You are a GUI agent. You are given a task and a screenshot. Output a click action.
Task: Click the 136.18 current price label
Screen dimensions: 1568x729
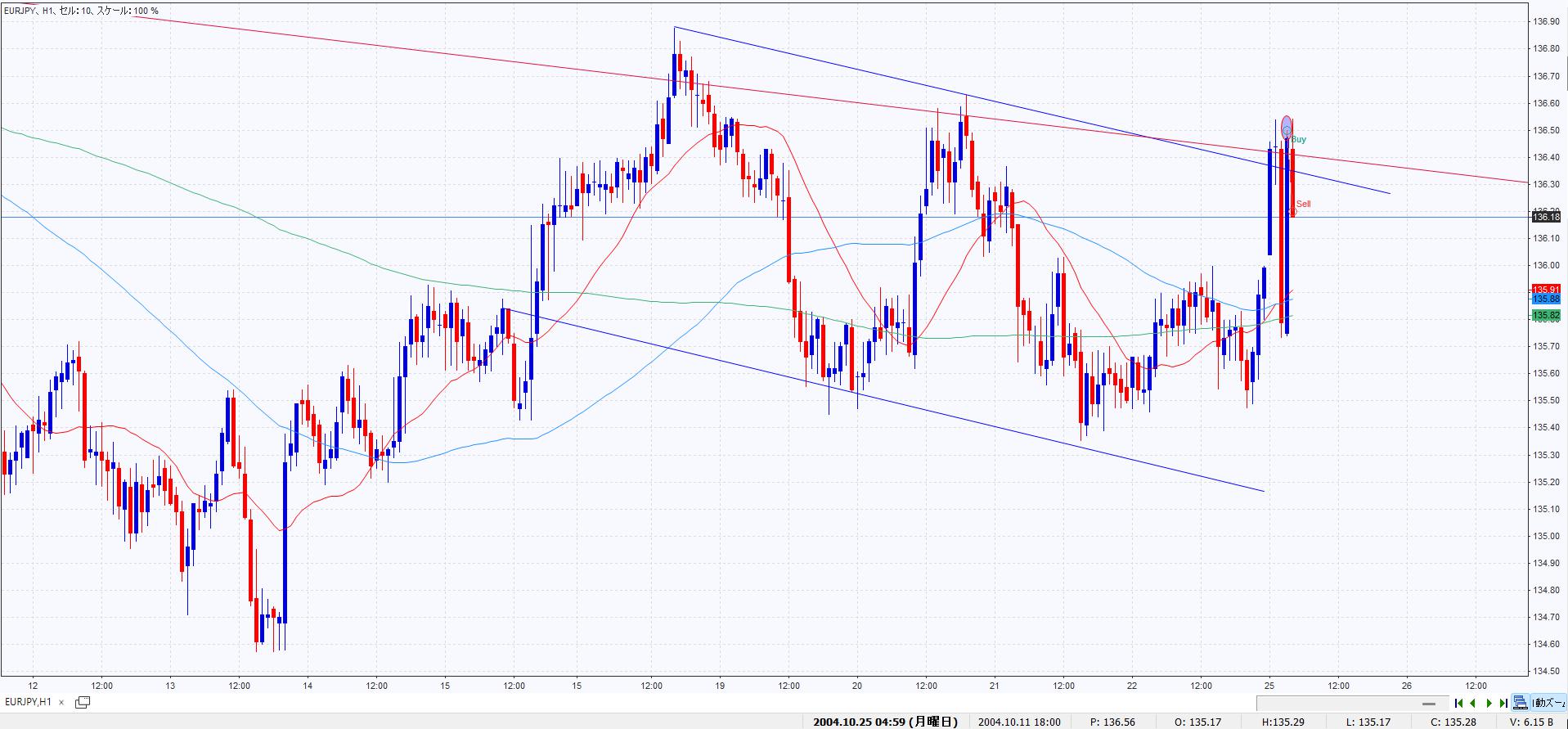pyautogui.click(x=1545, y=217)
